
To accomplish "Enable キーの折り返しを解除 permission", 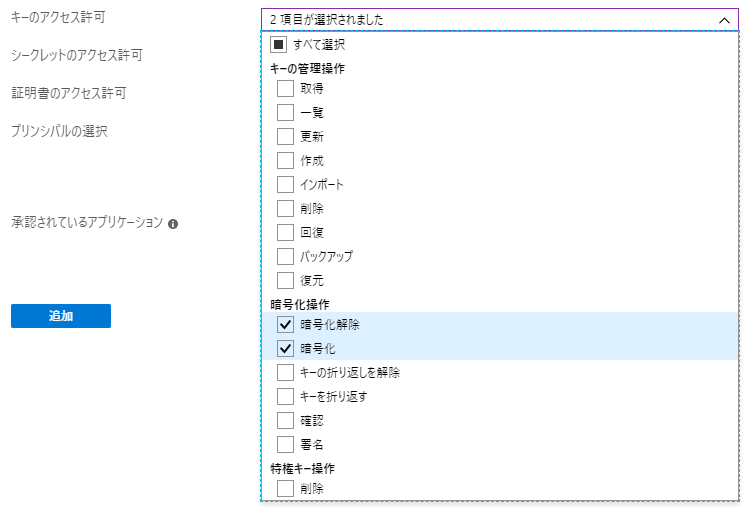I will pos(286,372).
